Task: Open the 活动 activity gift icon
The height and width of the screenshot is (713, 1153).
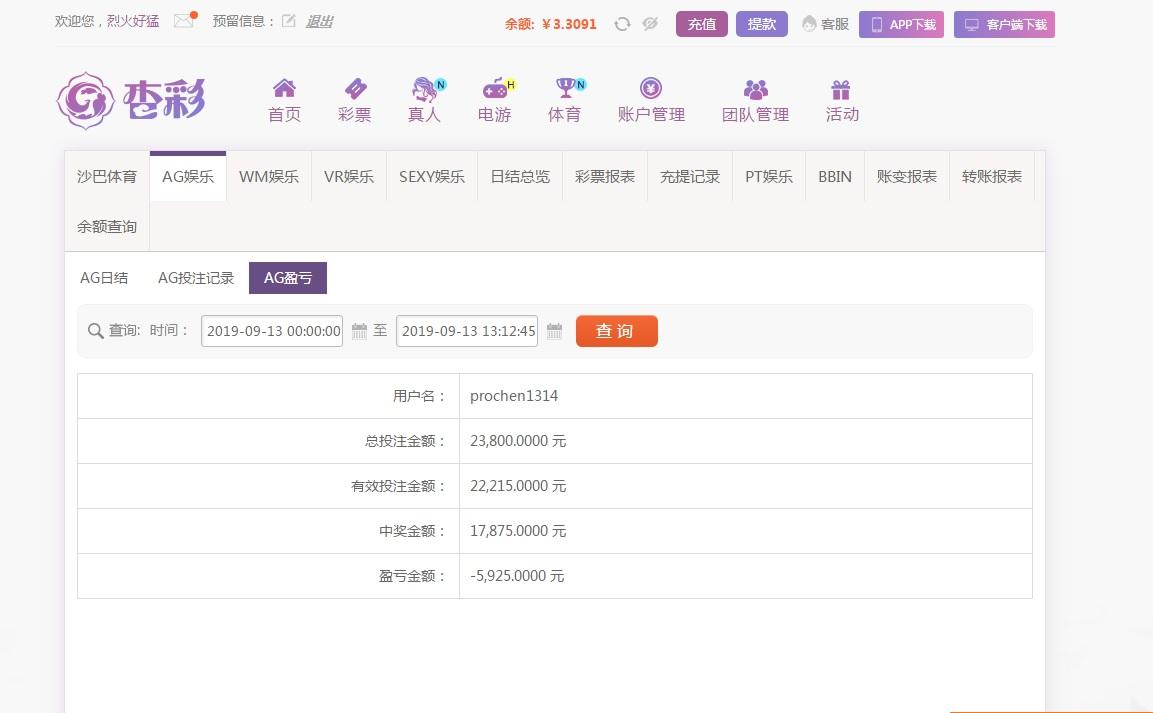Action: [841, 98]
